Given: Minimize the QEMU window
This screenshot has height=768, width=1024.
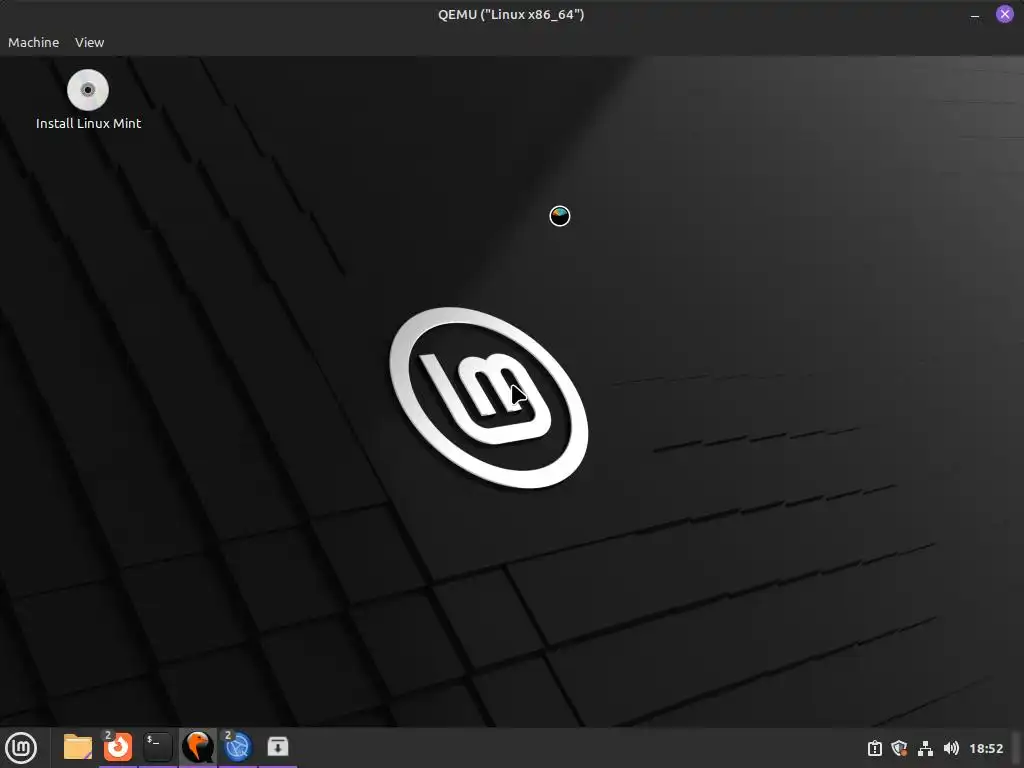Looking at the screenshot, I should click(975, 15).
